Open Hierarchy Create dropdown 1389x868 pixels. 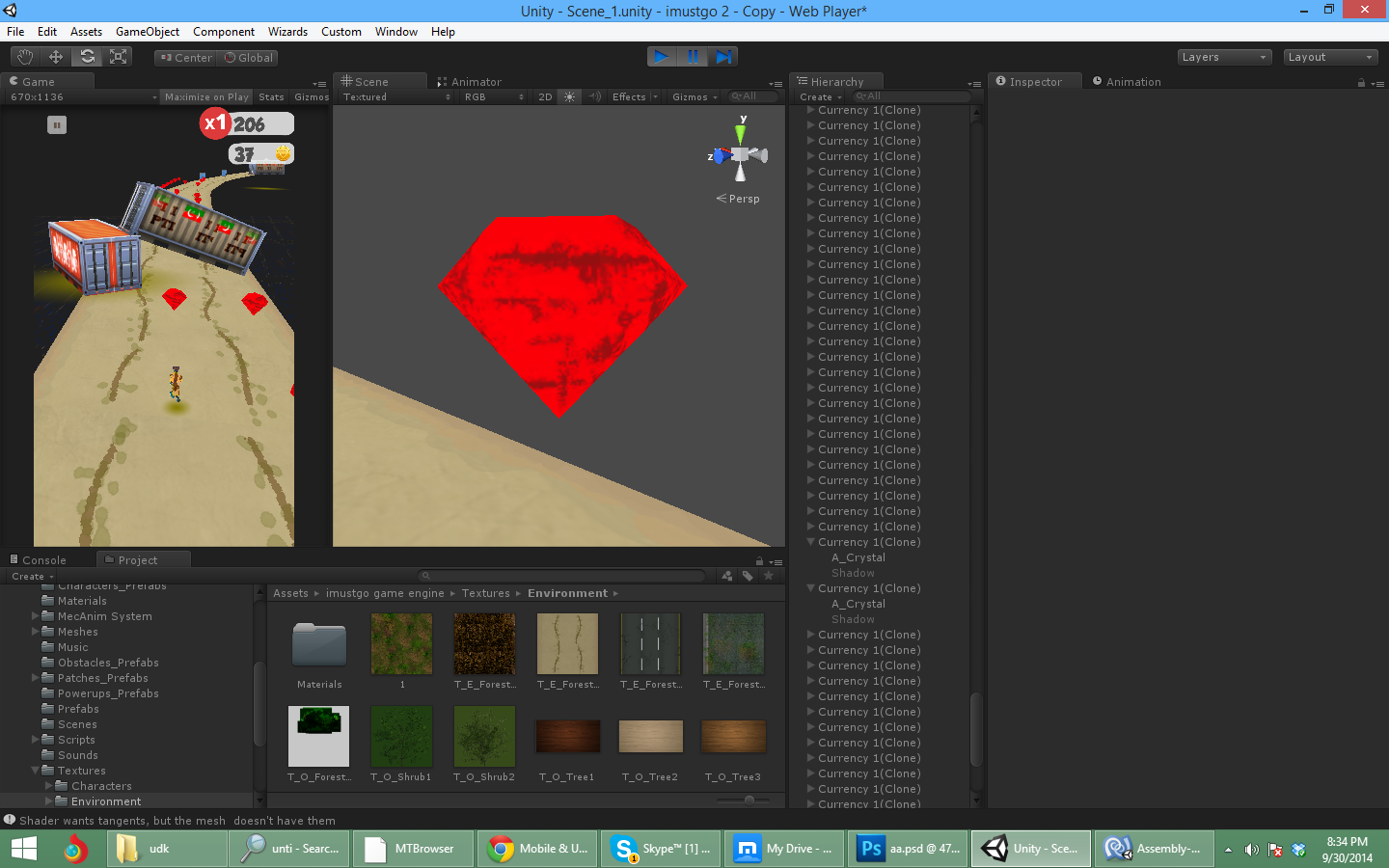tap(820, 96)
